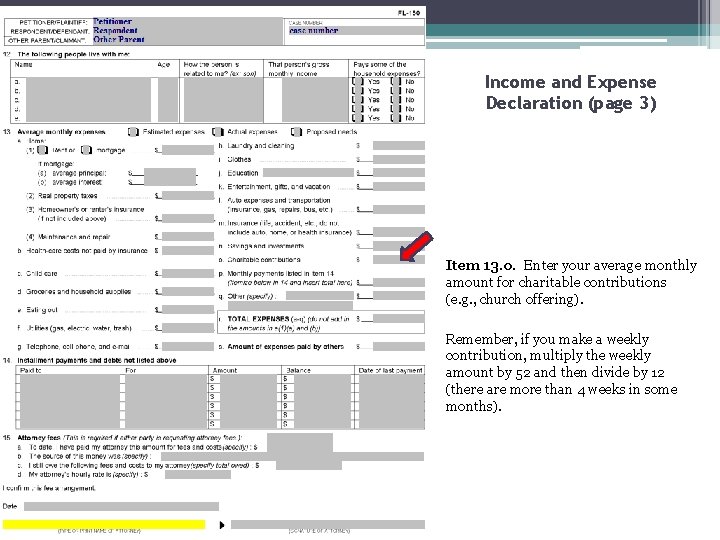Click the Telephone, cell phone, e-mail field
Viewport: 720px width, 540px height.
188,347
